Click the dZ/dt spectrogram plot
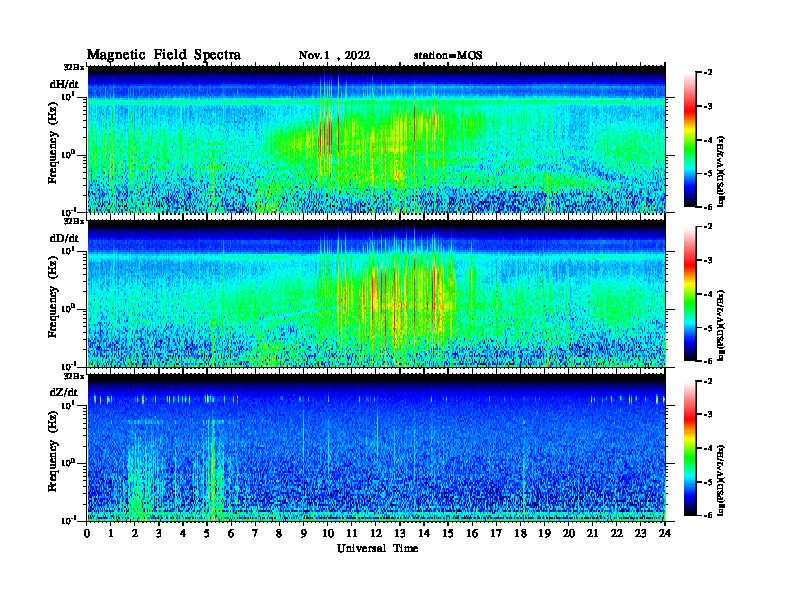The image size is (792, 612). tap(376, 448)
